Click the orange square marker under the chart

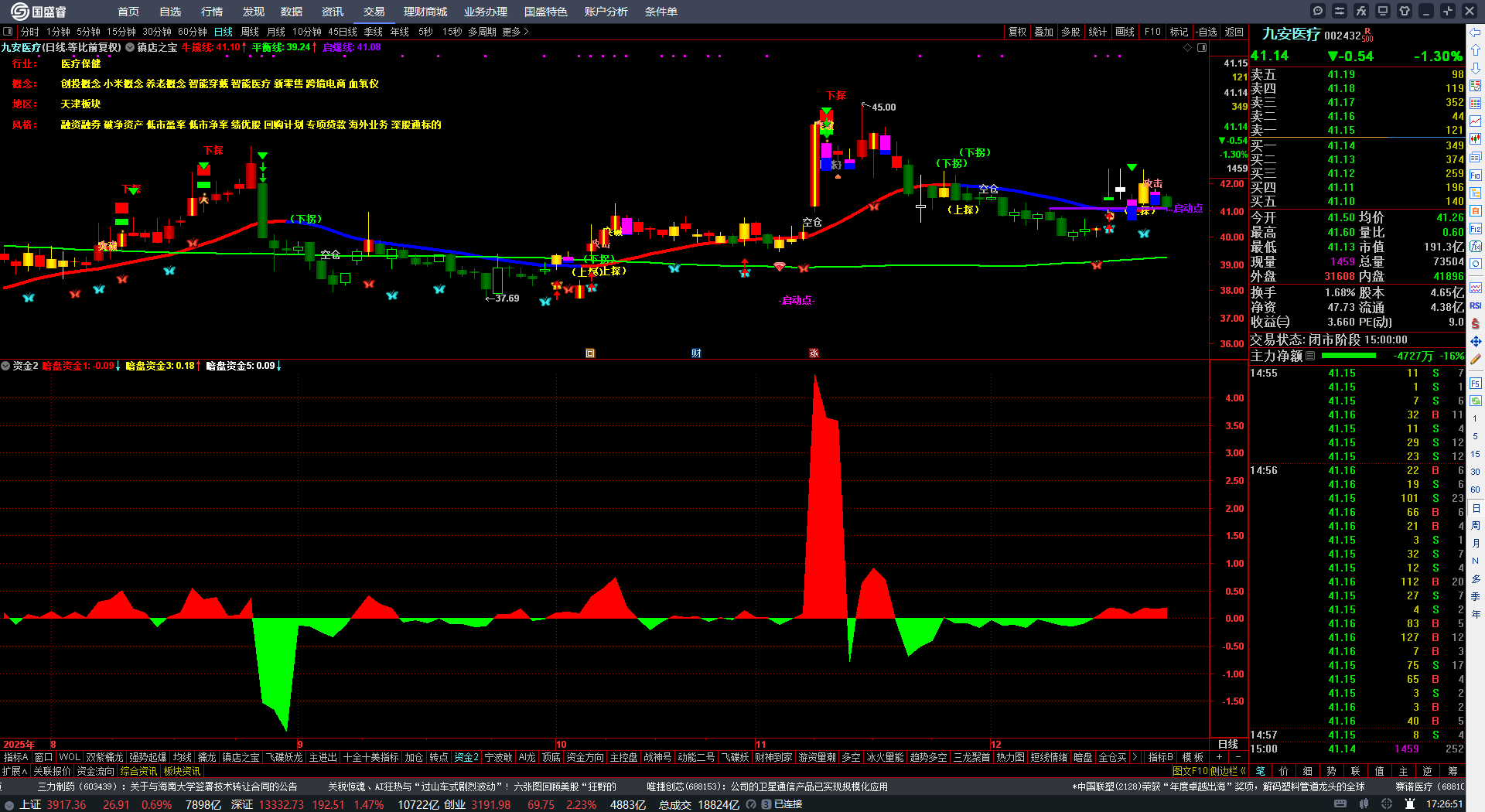(590, 353)
